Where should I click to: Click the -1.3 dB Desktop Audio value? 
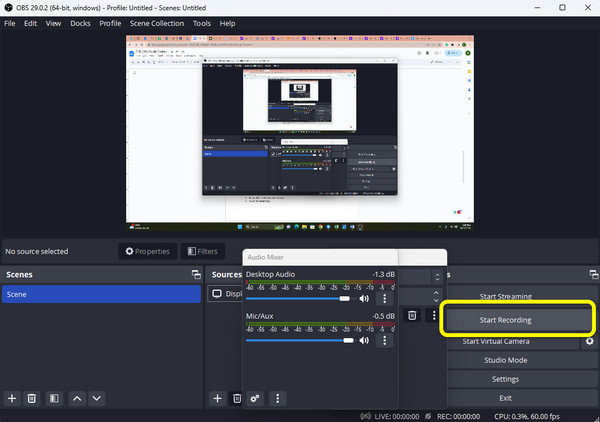[383, 274]
